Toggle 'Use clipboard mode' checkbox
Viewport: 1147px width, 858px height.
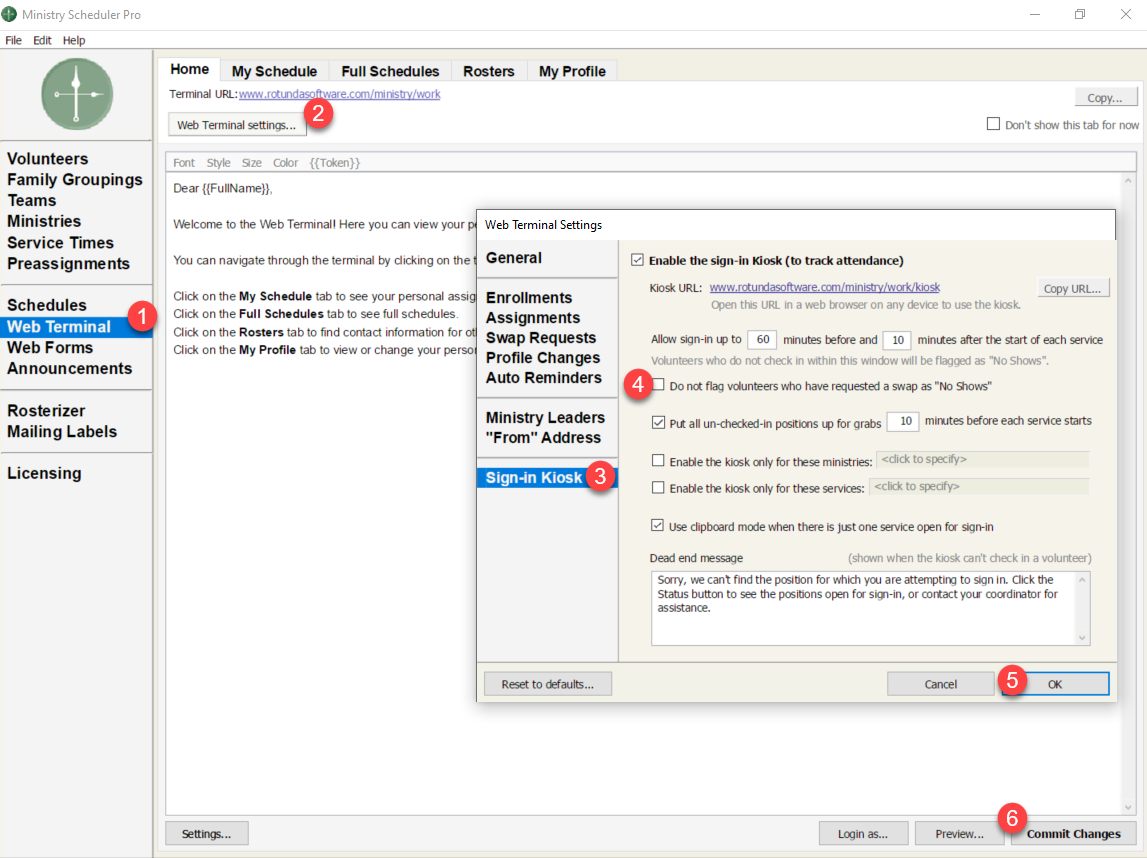[x=658, y=526]
